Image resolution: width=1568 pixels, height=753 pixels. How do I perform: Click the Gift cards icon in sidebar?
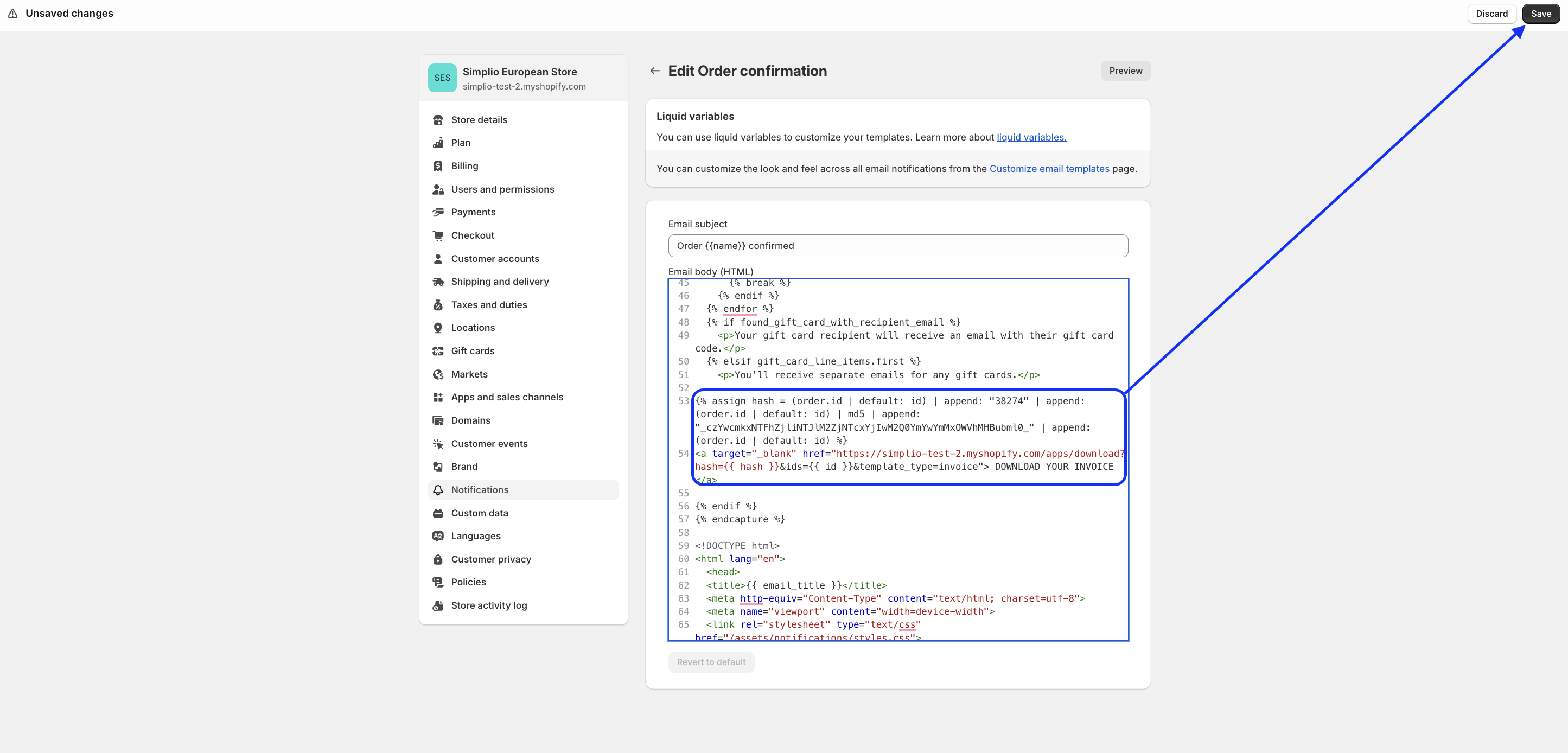438,351
